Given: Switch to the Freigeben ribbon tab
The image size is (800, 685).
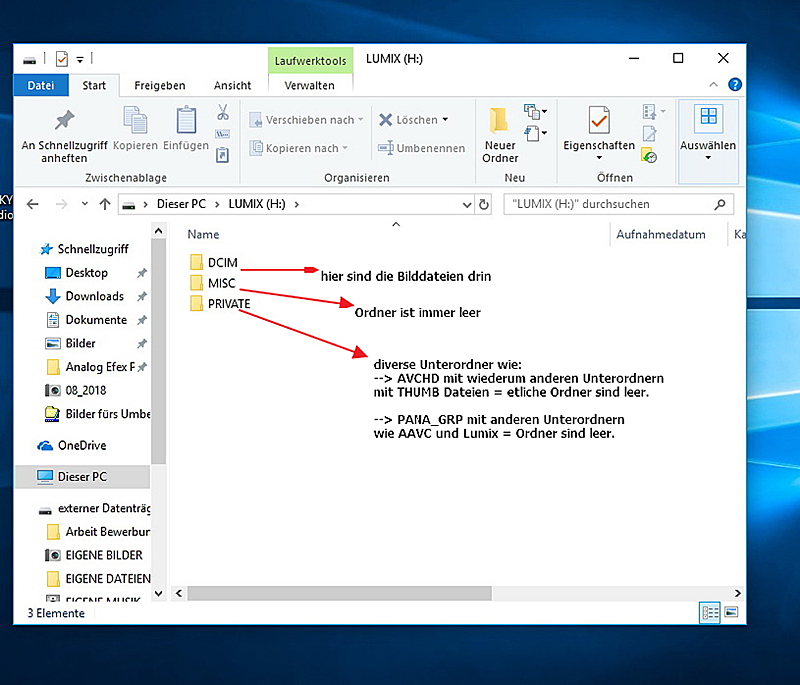Looking at the screenshot, I should [x=160, y=85].
